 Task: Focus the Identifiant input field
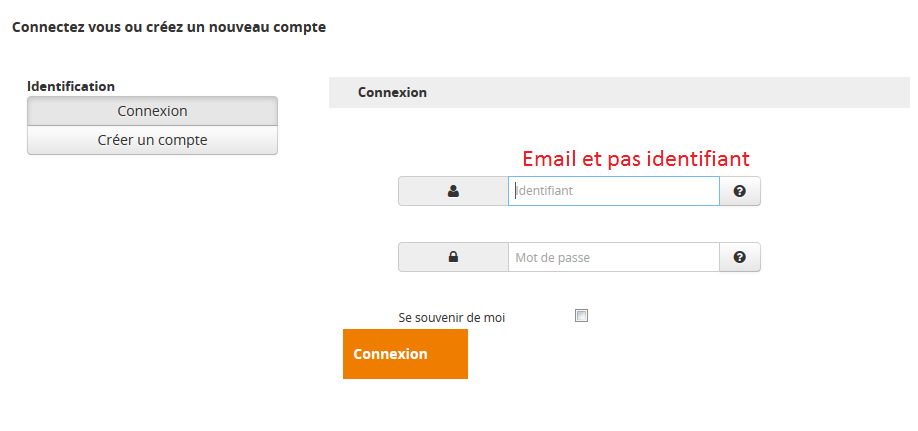tap(613, 191)
